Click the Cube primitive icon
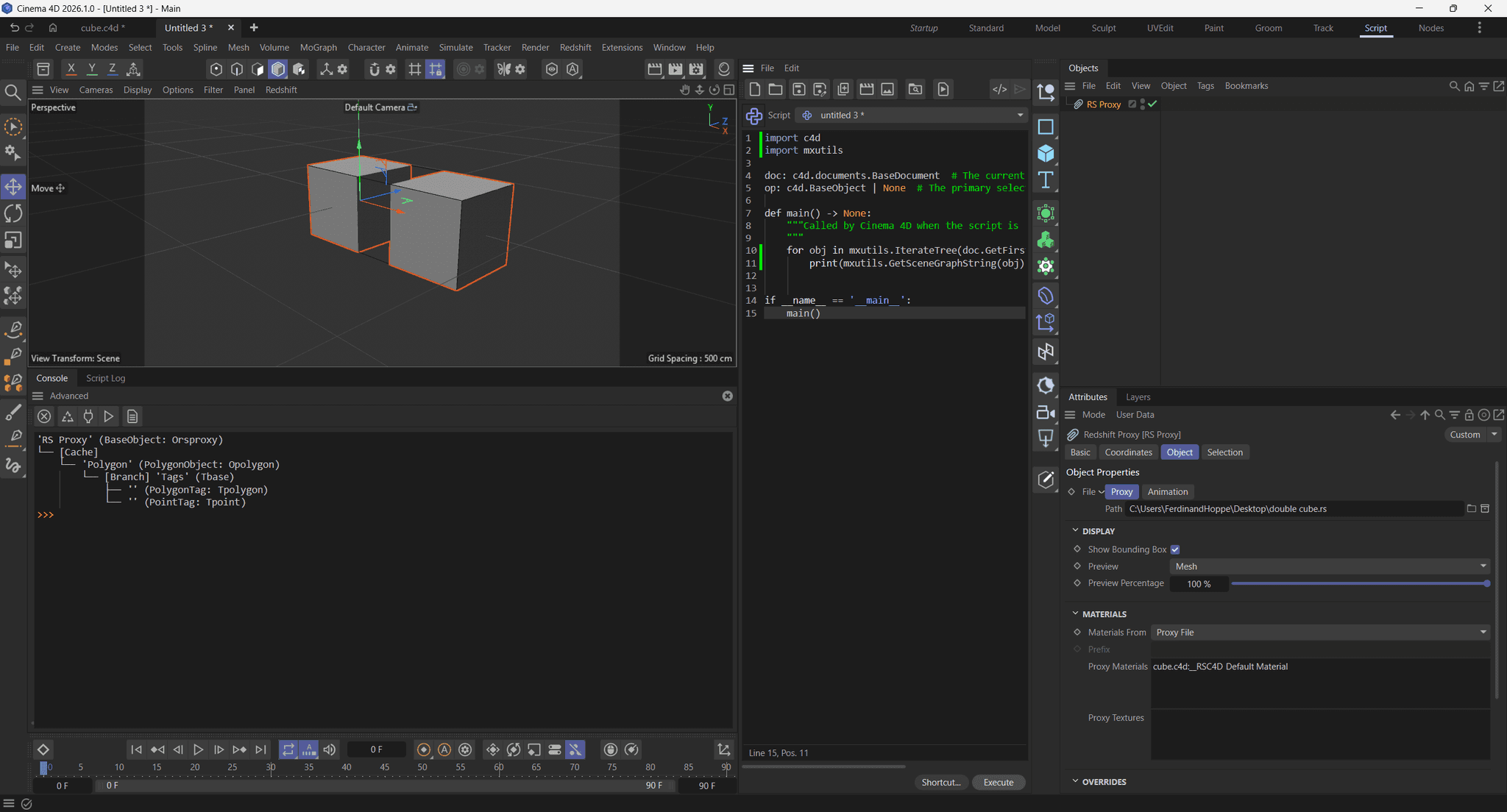This screenshot has width=1507, height=812. 1046,153
